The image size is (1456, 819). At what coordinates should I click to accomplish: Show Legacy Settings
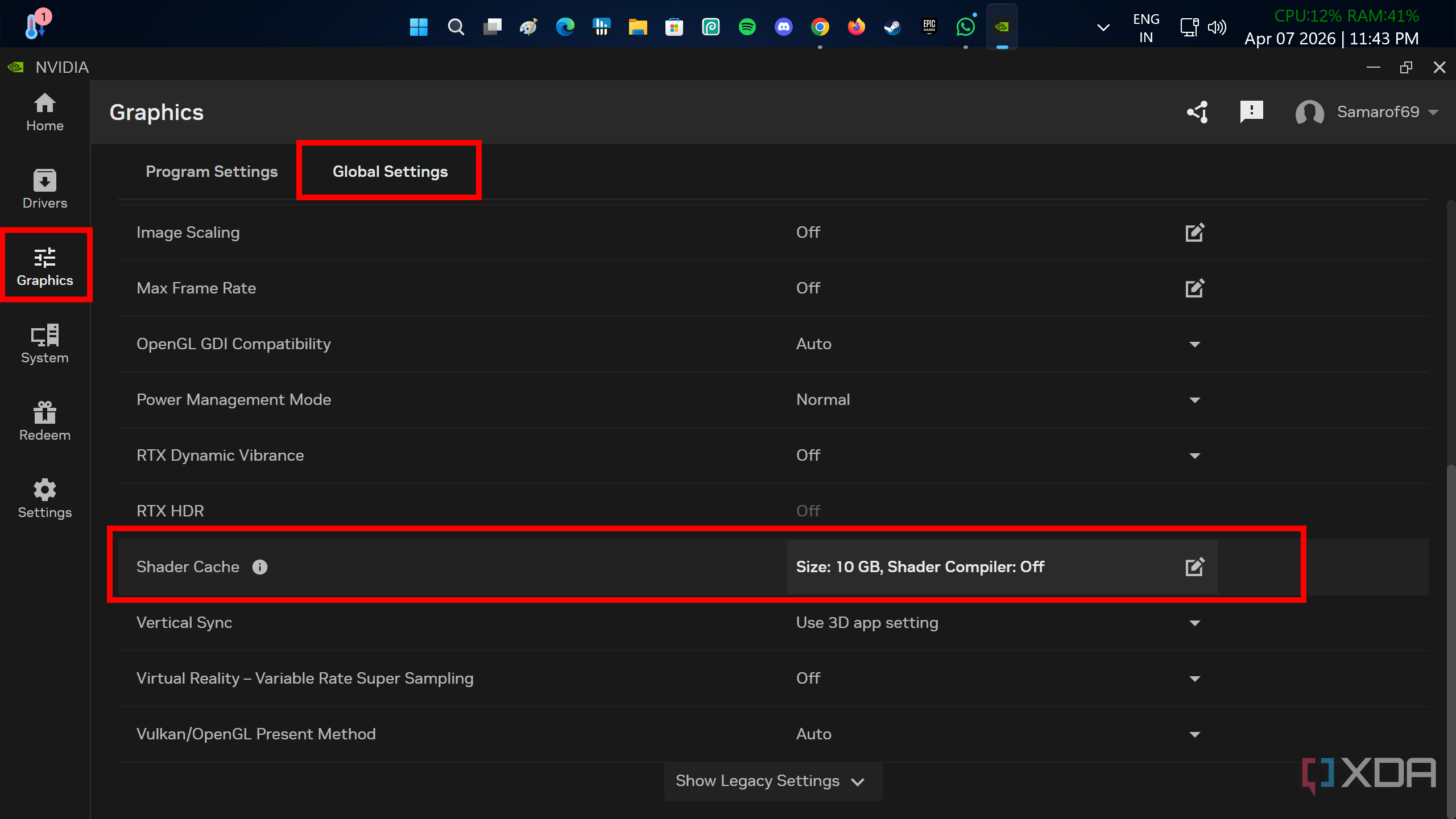coord(772,781)
